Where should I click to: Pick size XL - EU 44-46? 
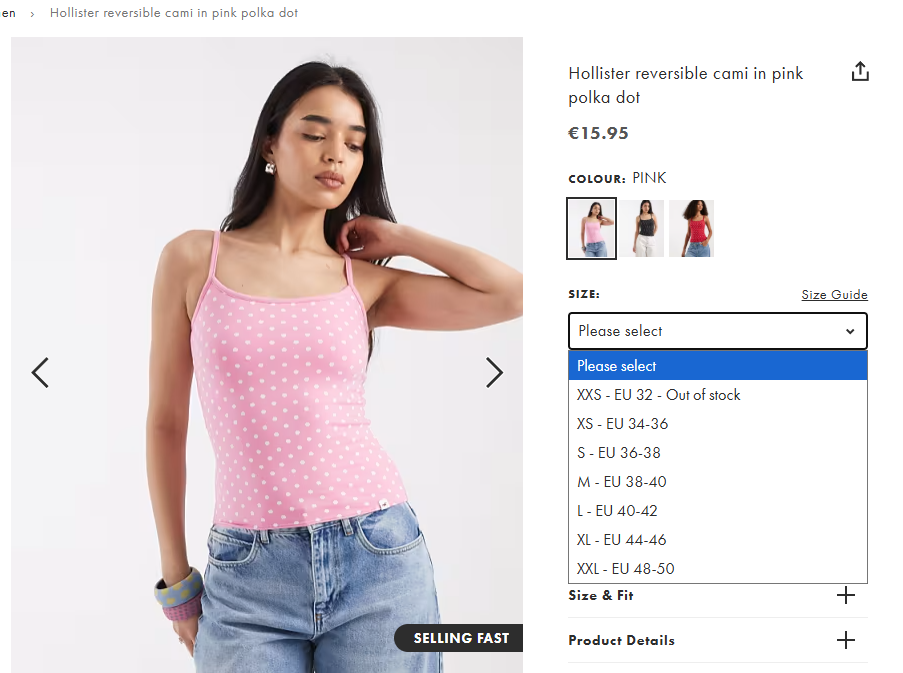pos(718,539)
